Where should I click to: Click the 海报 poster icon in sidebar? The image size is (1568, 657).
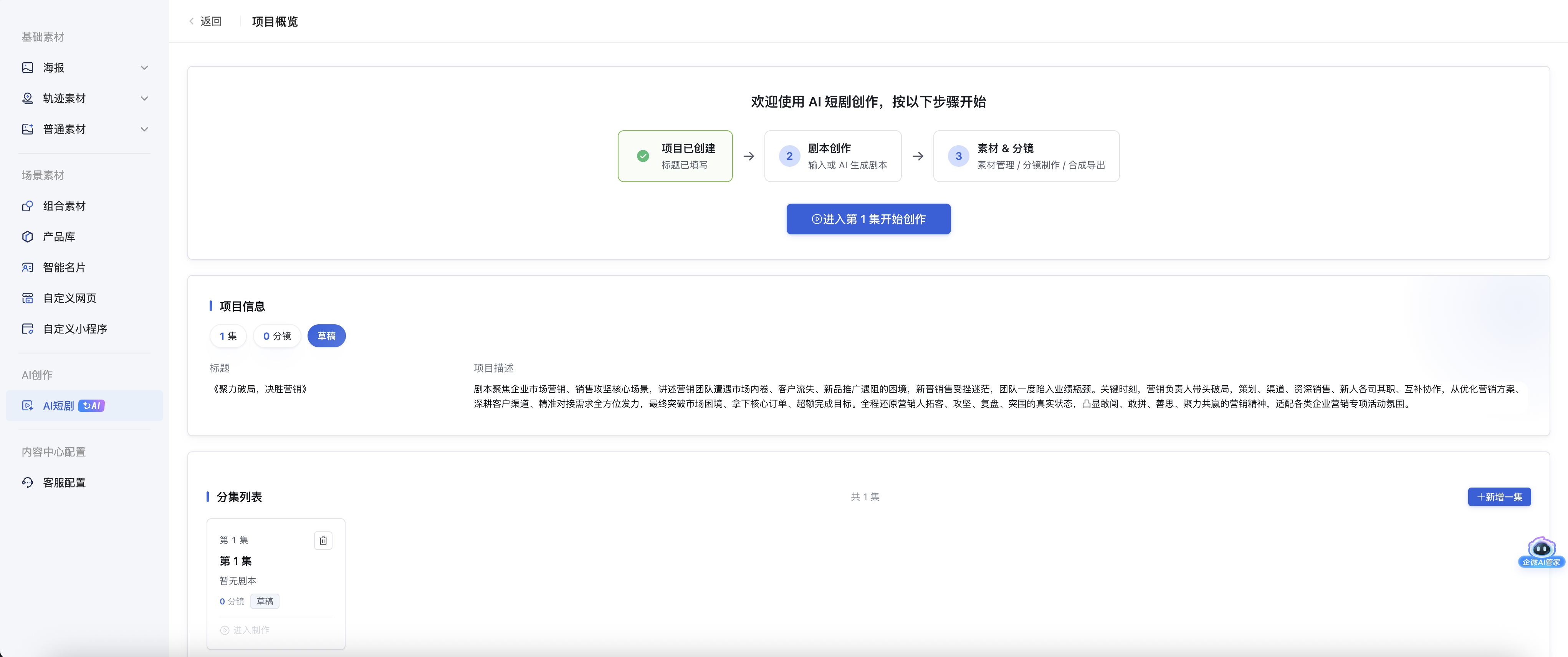(x=27, y=68)
